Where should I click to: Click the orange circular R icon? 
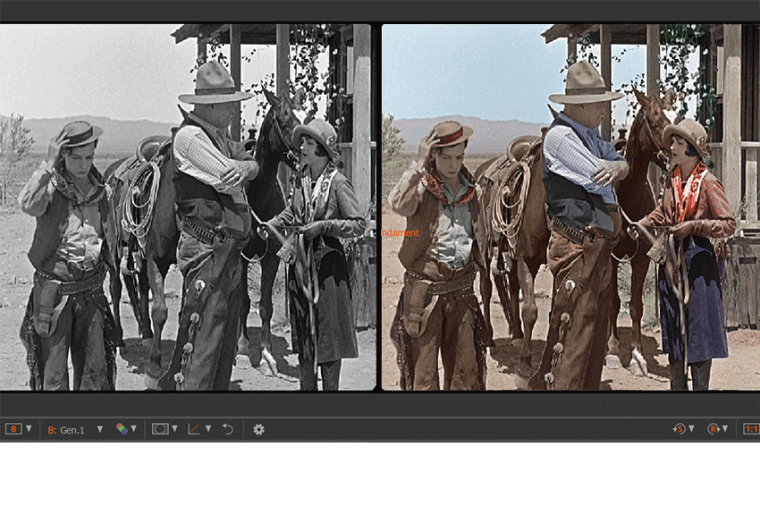pos(713,429)
